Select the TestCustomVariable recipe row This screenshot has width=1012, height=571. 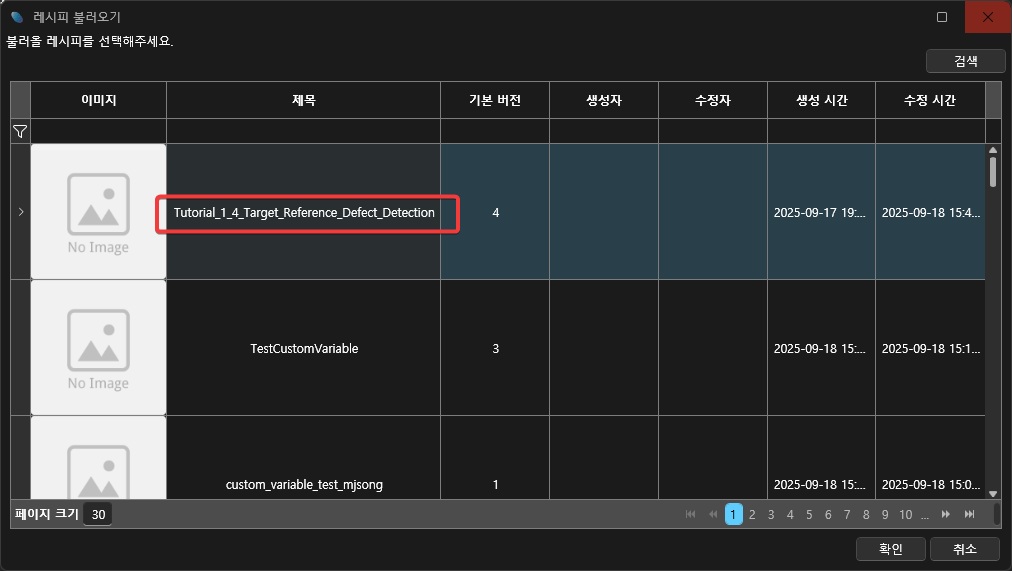tap(304, 348)
